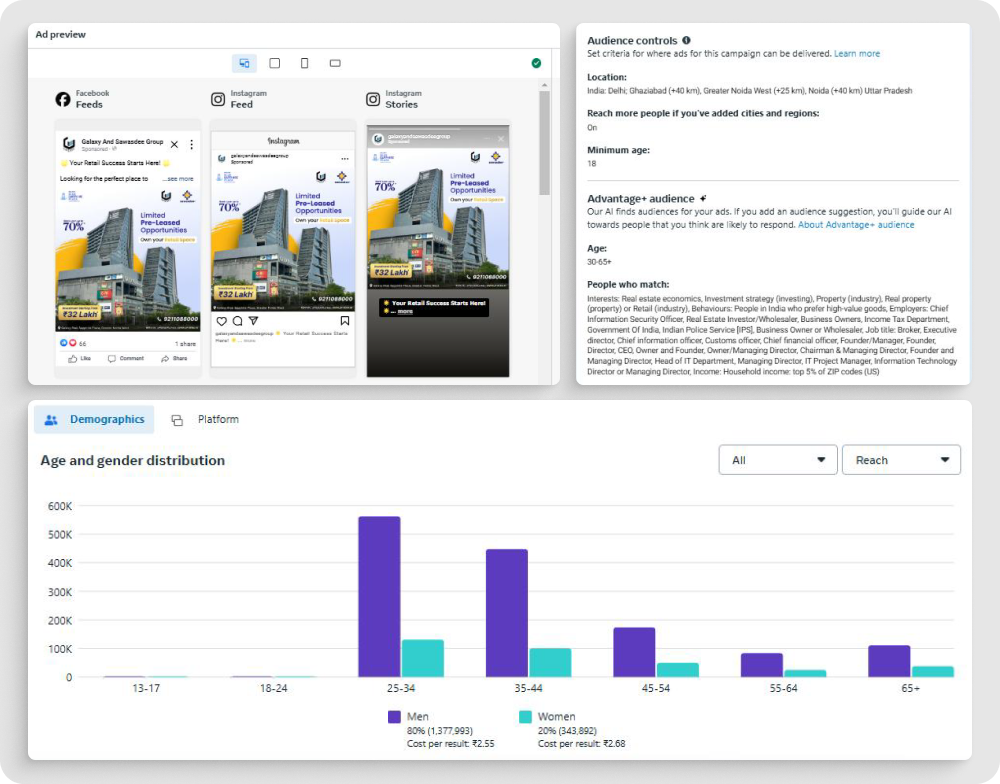Screen dimensions: 1000x784
Task: Open the Platform tab
Action: (205, 420)
